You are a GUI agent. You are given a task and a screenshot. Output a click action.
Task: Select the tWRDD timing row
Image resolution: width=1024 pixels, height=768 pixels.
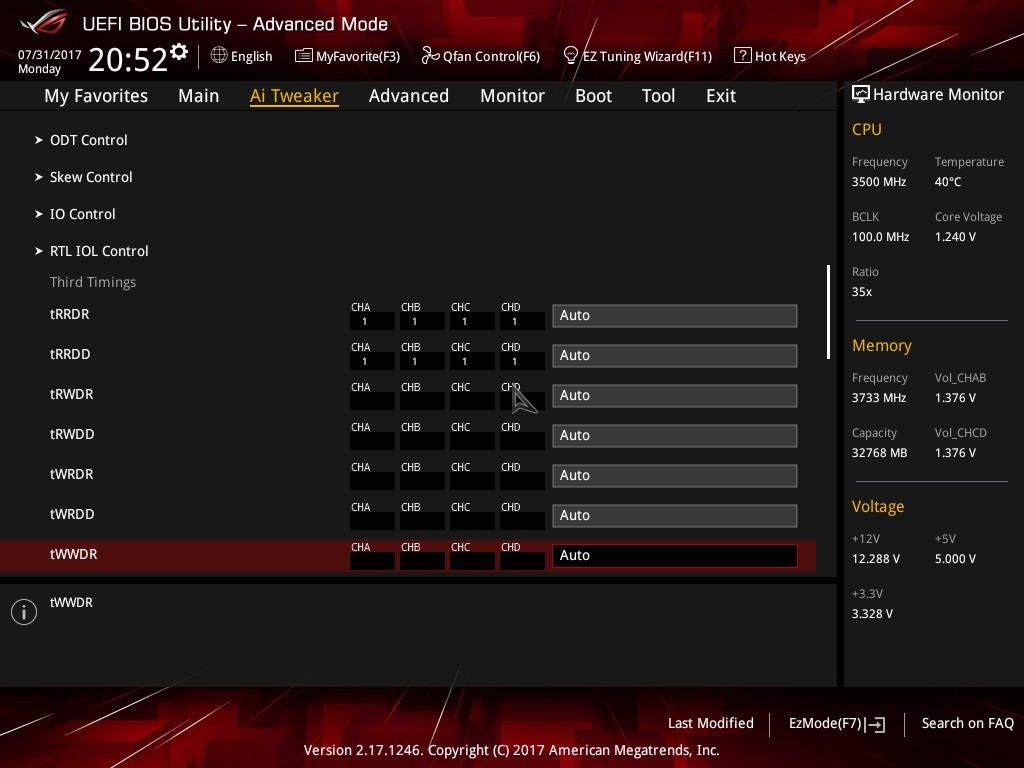click(72, 514)
